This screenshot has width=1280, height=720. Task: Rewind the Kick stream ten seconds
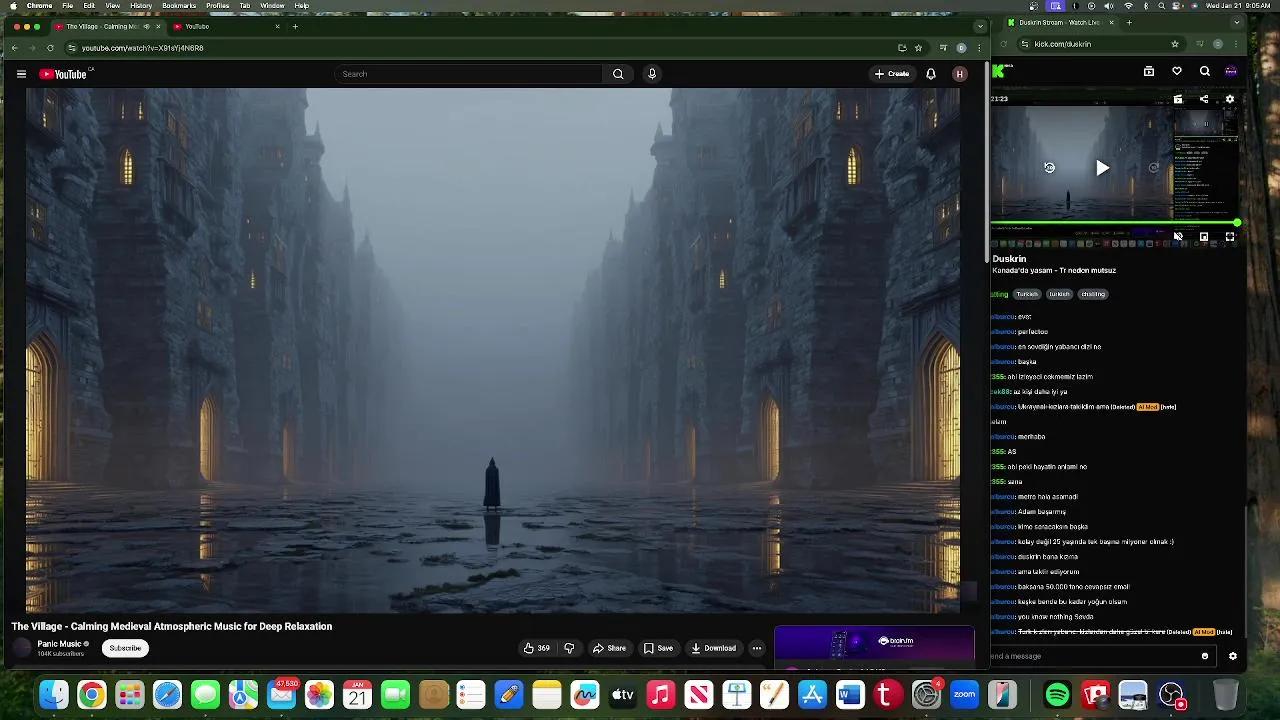pos(1049,168)
